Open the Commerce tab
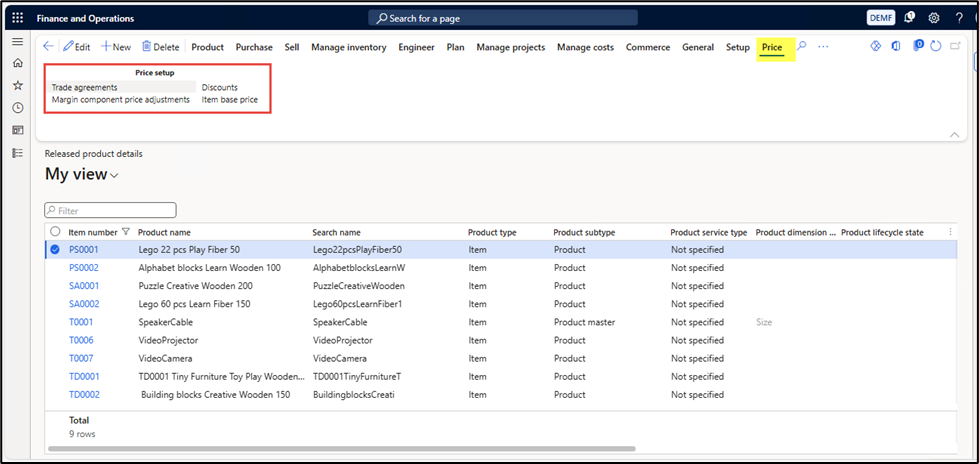The height and width of the screenshot is (464, 979). pyautogui.click(x=648, y=47)
